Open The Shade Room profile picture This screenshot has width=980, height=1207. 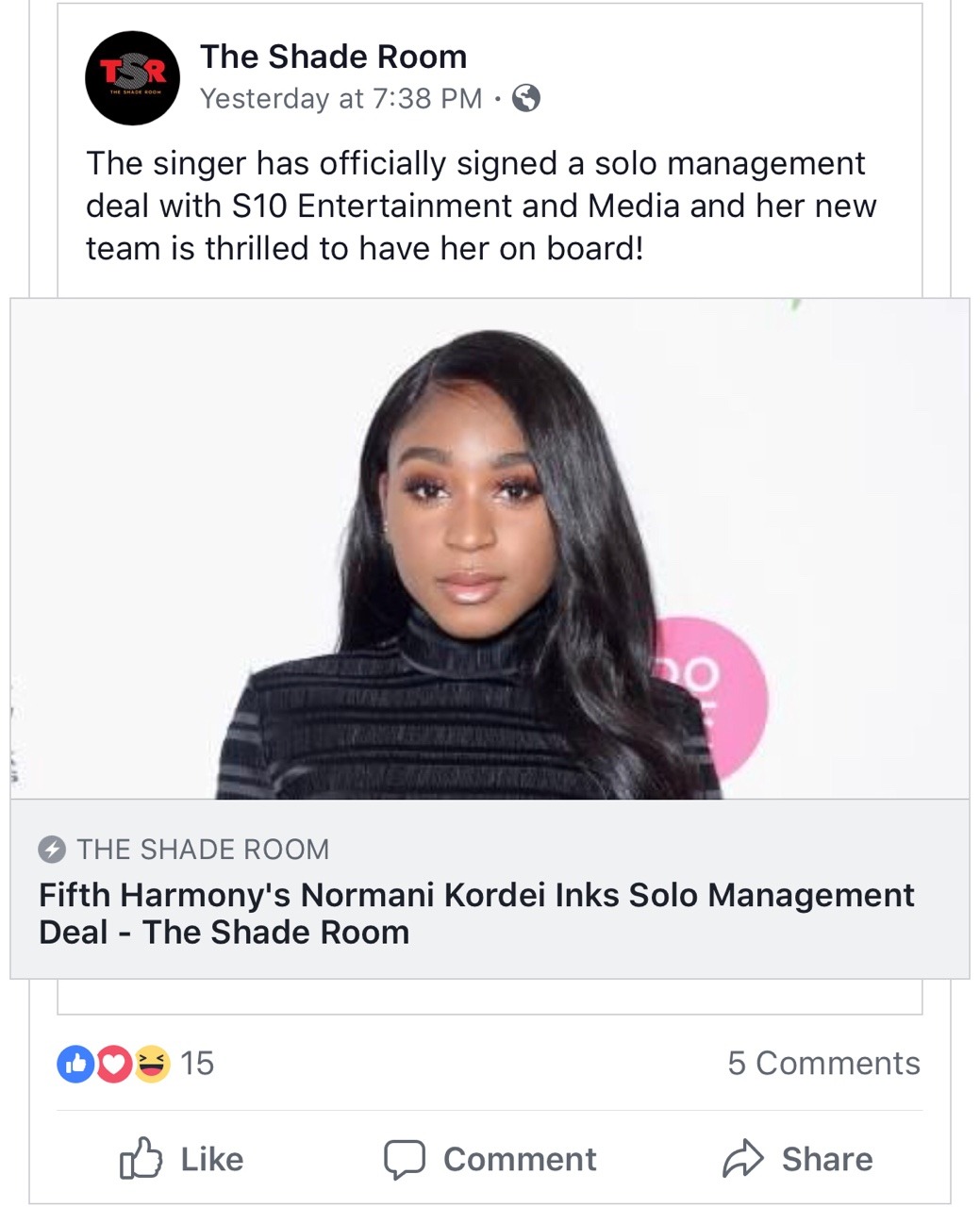point(132,78)
